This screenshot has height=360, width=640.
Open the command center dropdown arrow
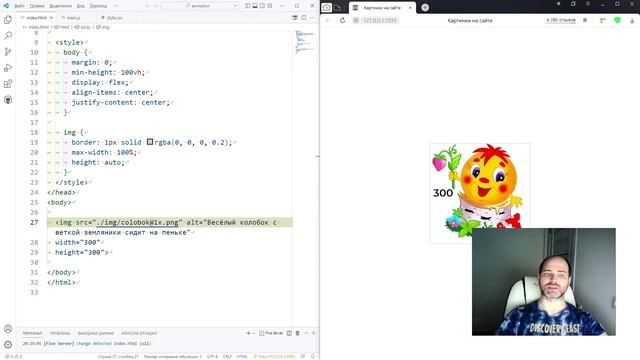(x=235, y=6)
